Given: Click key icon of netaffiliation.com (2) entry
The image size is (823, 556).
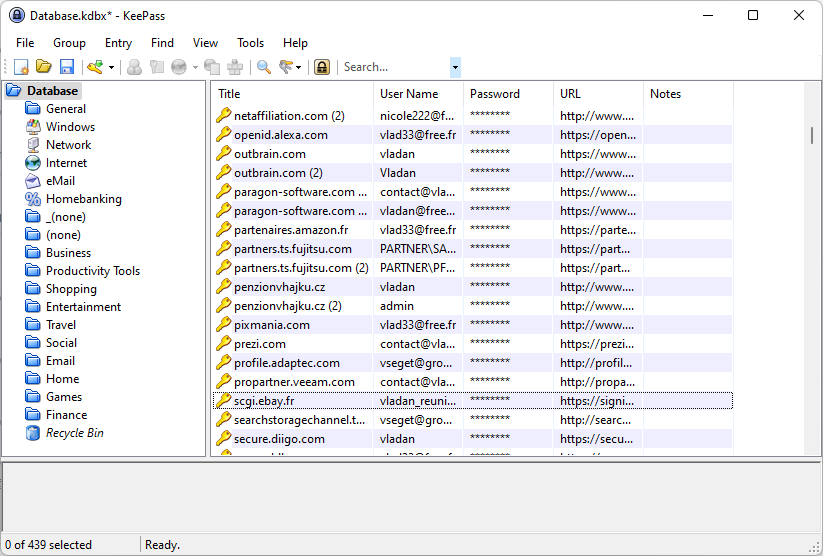Looking at the screenshot, I should (x=224, y=116).
